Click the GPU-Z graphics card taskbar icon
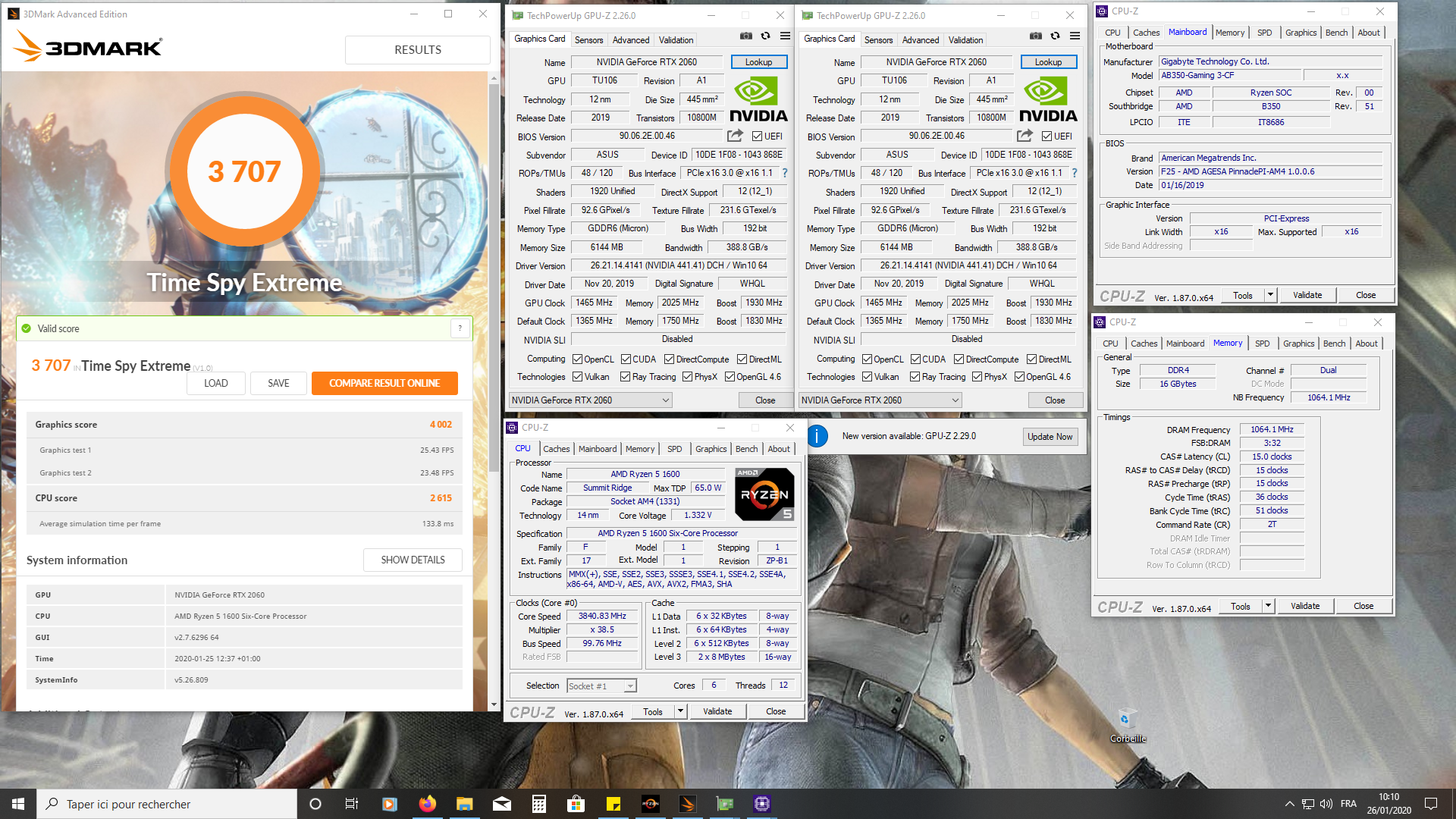 pos(725,804)
